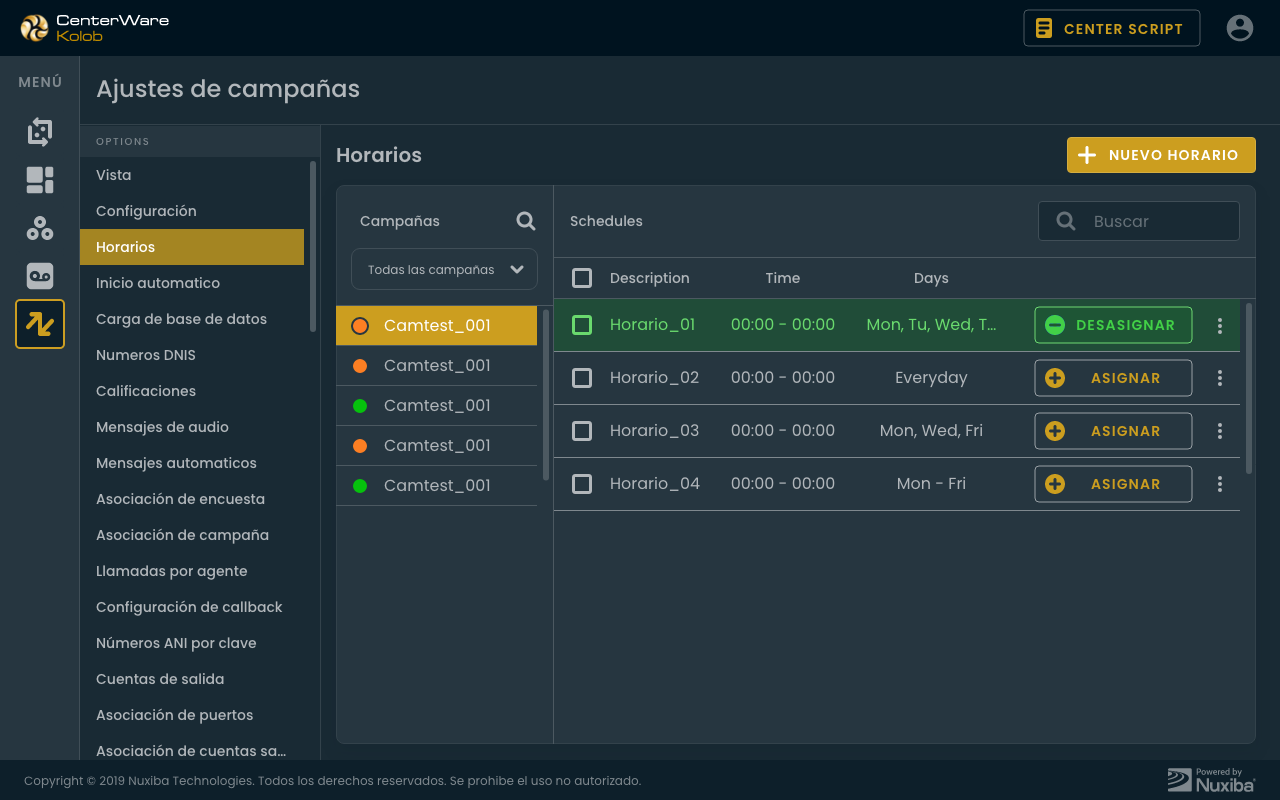1280x800 pixels.
Task: Click DESASIGNAR for Horario_01
Action: pos(1113,325)
